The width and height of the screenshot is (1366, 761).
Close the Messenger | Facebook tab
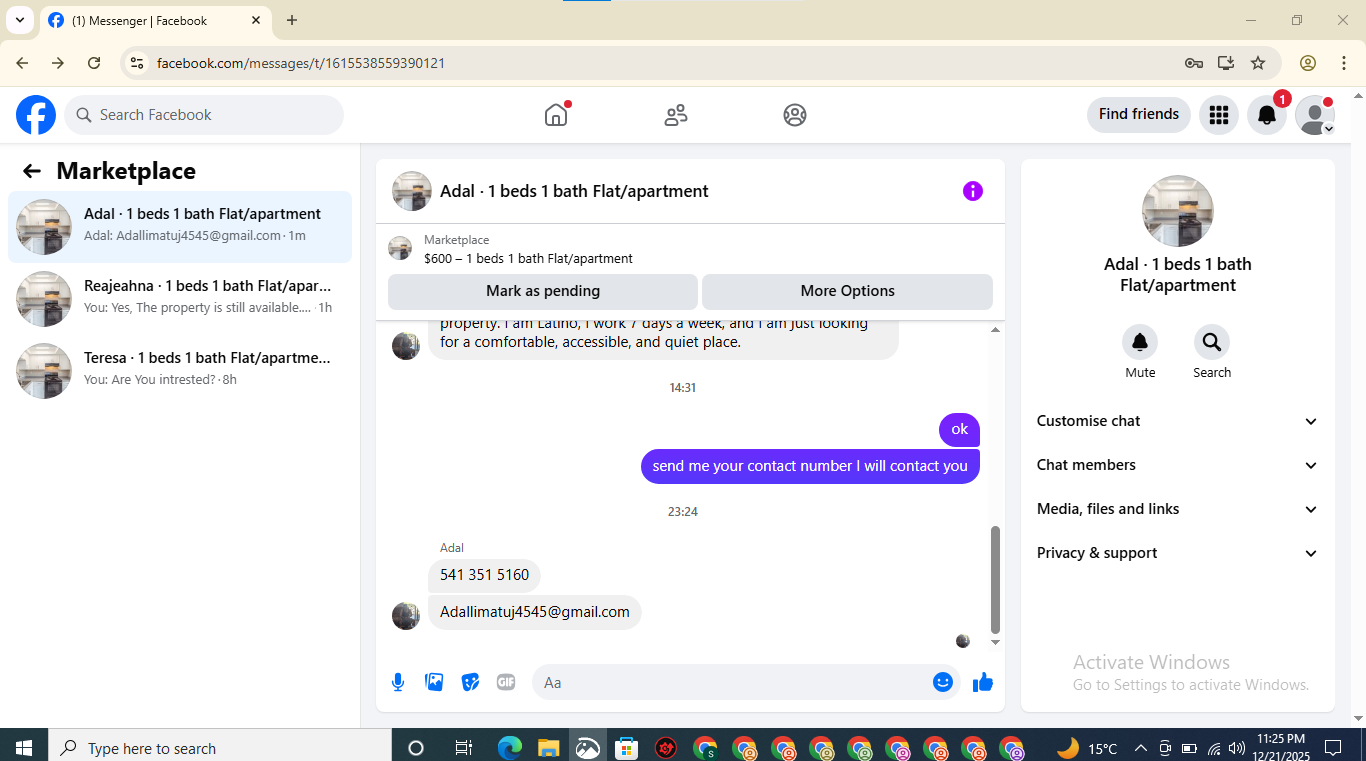[x=256, y=20]
